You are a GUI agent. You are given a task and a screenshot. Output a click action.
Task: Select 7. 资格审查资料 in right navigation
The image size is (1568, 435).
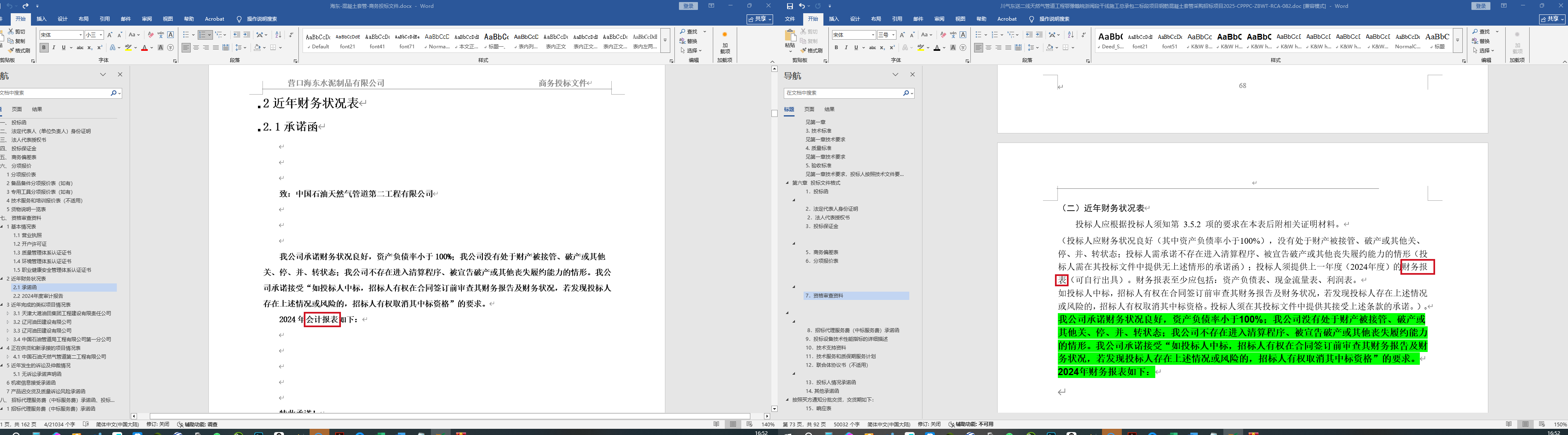click(x=856, y=295)
